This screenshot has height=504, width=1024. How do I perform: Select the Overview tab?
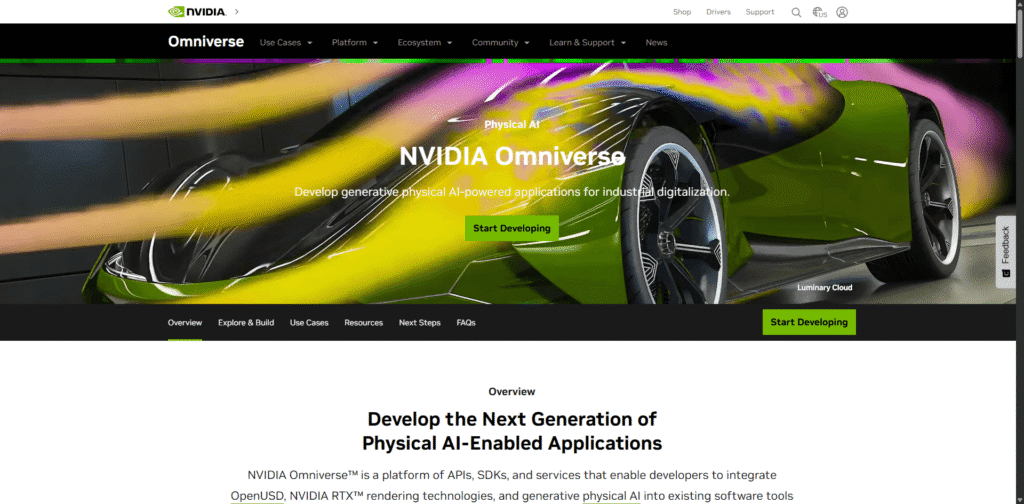click(x=185, y=323)
